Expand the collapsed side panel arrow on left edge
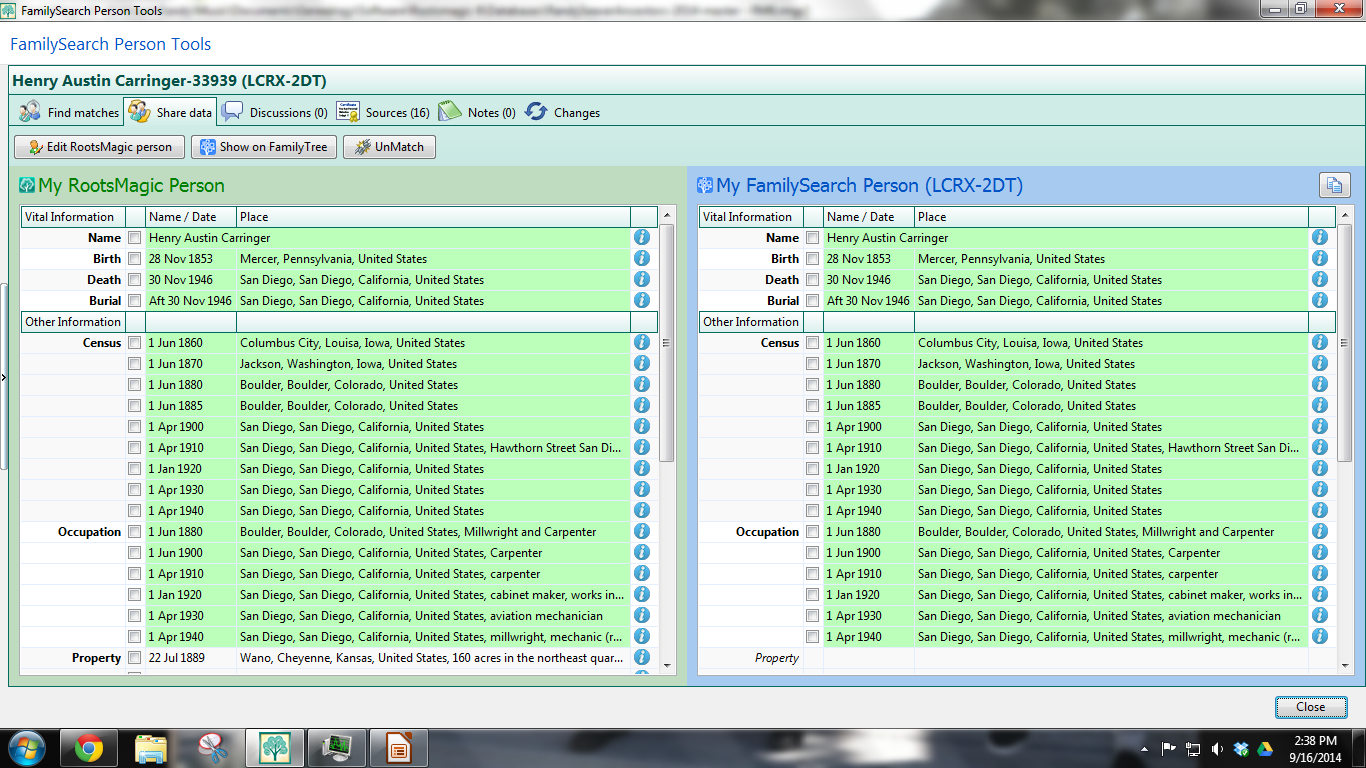 4,378
